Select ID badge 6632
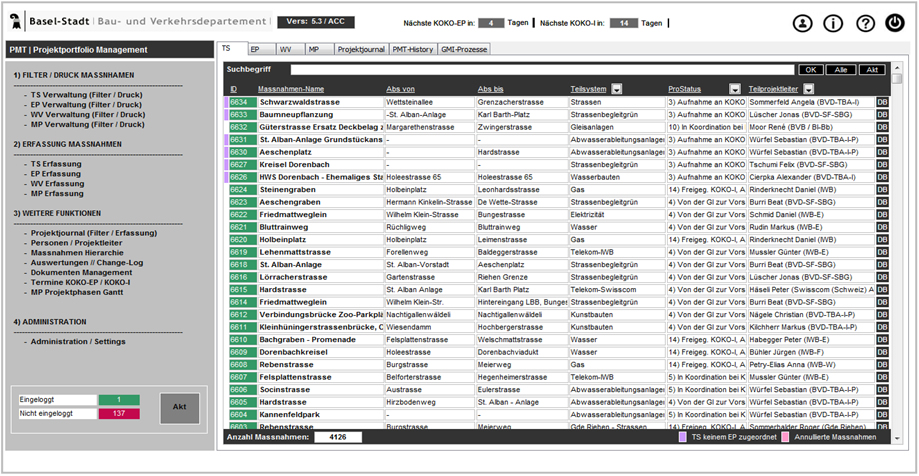919x476 pixels. point(239,127)
